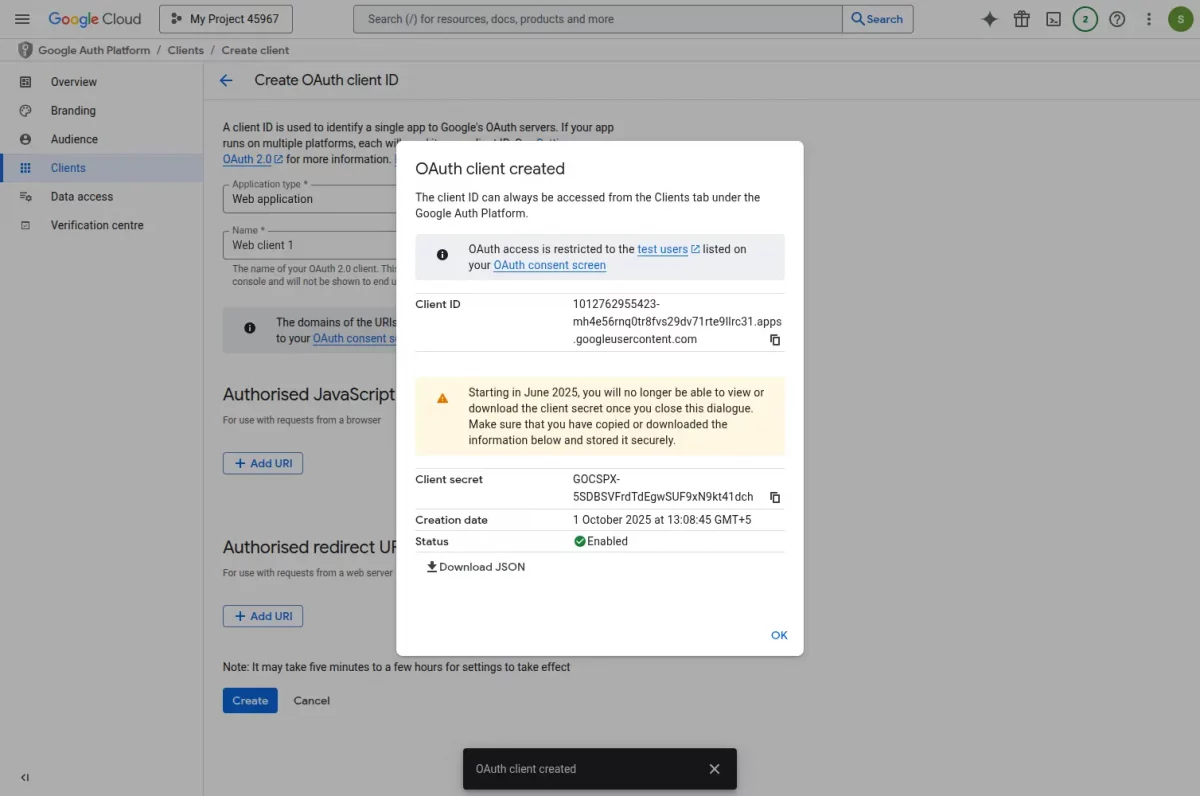Follow the test users link
Image resolution: width=1200 pixels, height=796 pixels.
662,249
